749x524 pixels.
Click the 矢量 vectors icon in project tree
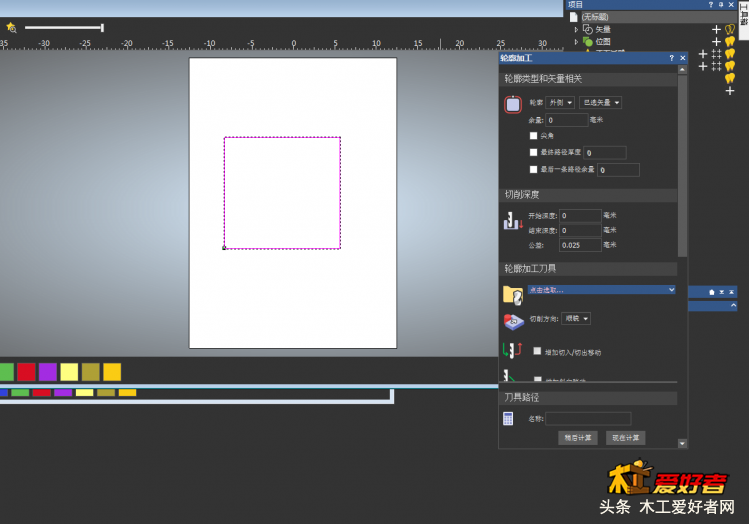tap(588, 30)
